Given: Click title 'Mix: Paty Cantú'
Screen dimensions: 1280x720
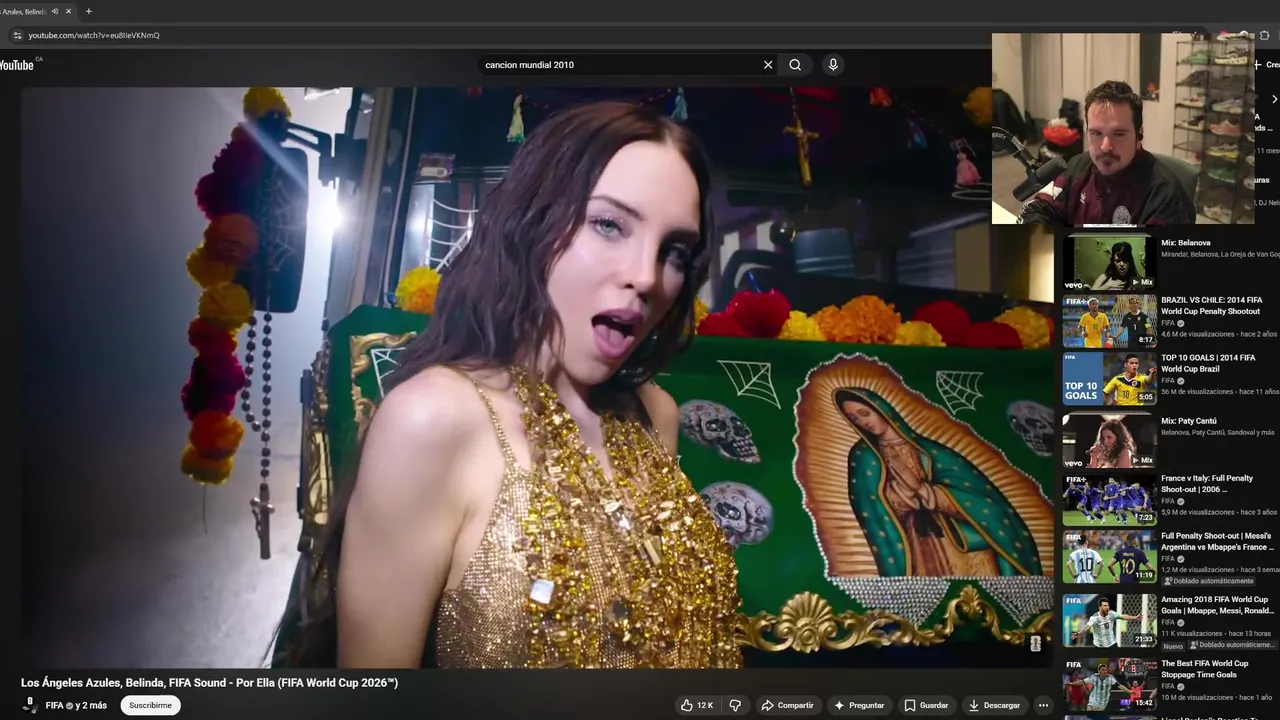Looking at the screenshot, I should pyautogui.click(x=1189, y=421).
